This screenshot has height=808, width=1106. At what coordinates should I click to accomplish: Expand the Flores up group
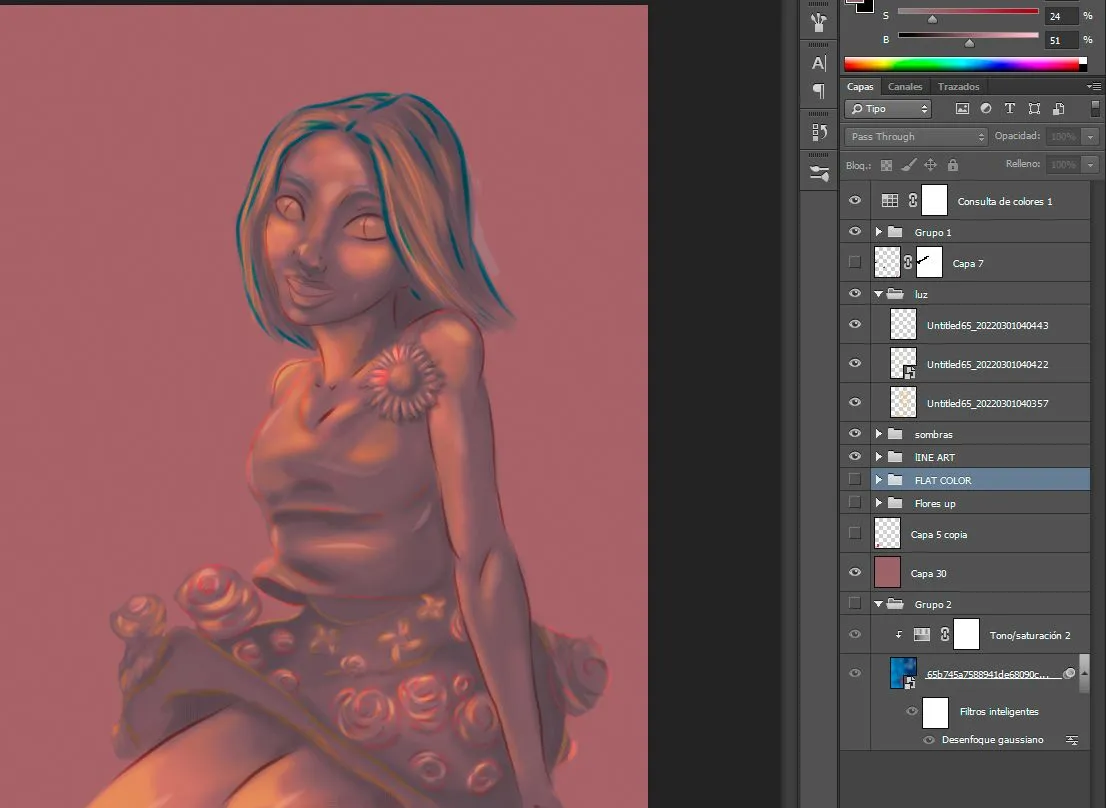[879, 503]
